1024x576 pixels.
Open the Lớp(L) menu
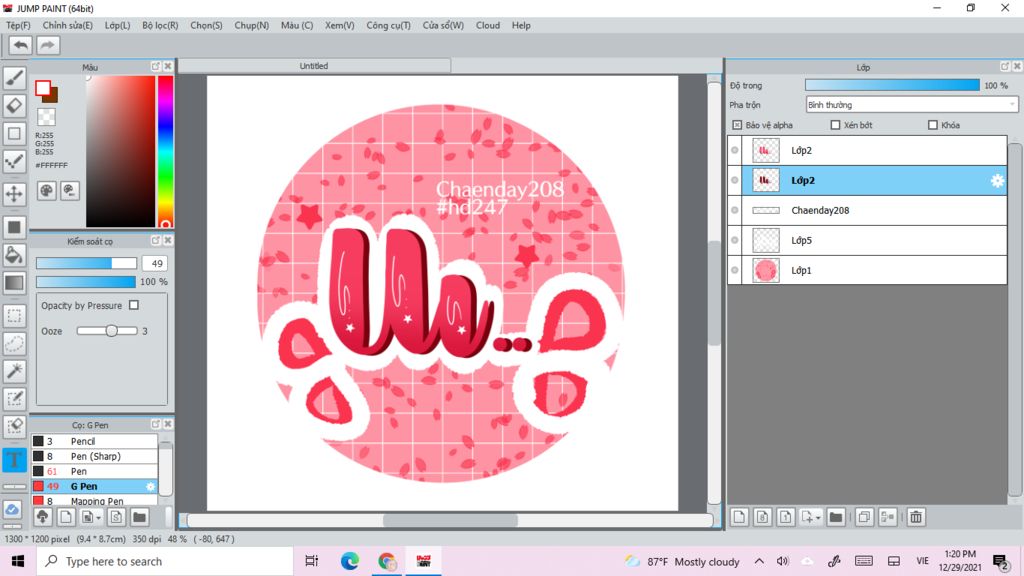tap(118, 25)
